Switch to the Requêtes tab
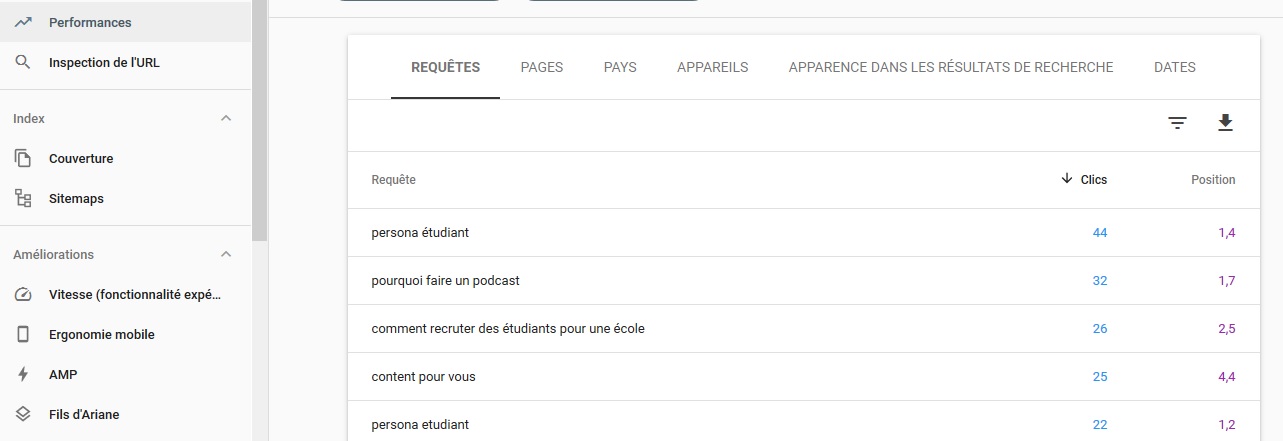This screenshot has width=1283, height=441. (x=445, y=68)
